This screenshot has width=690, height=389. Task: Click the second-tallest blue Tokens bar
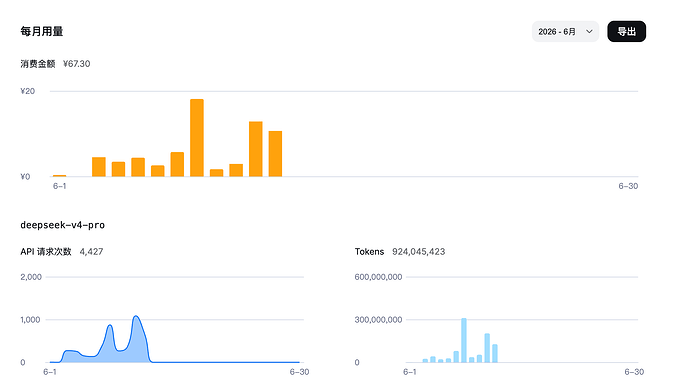487,348
